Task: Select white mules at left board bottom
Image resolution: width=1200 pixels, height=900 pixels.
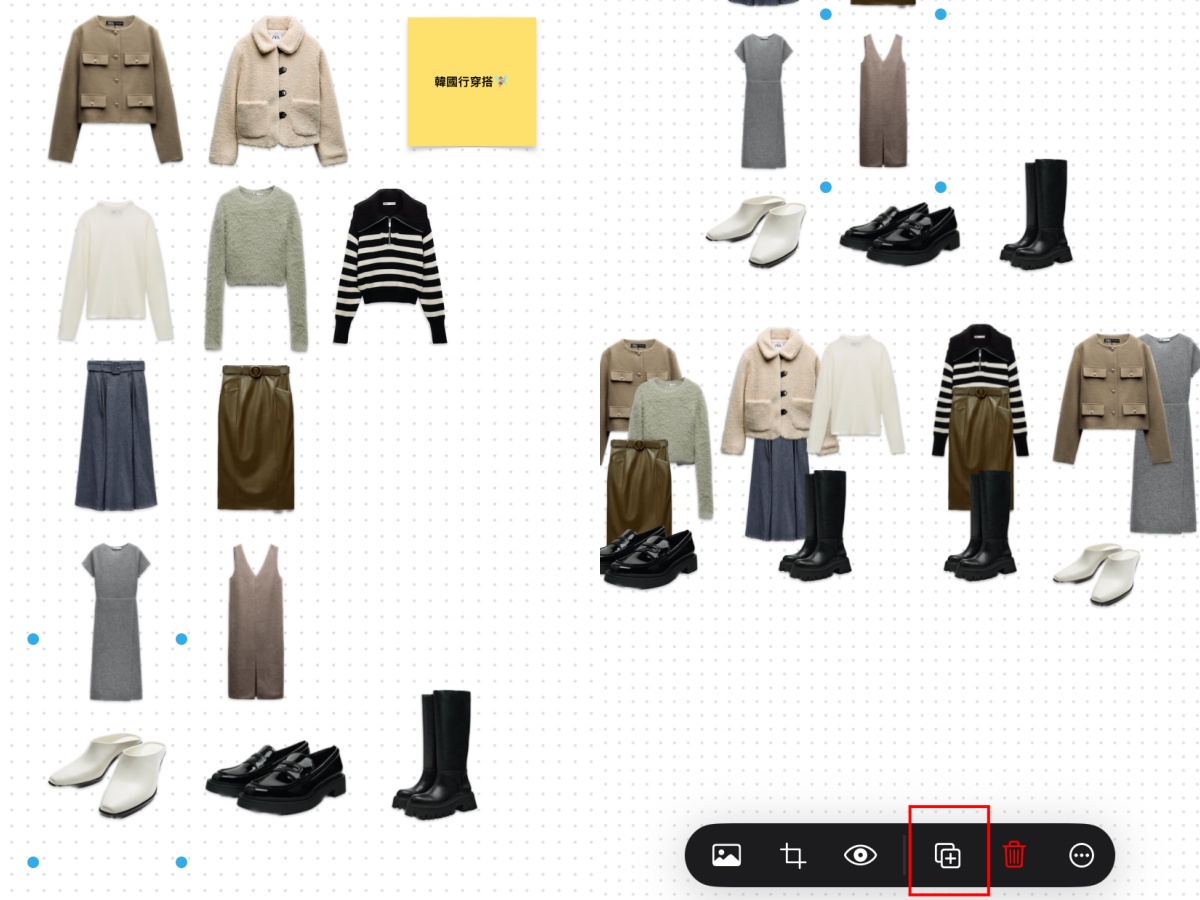Action: click(108, 773)
